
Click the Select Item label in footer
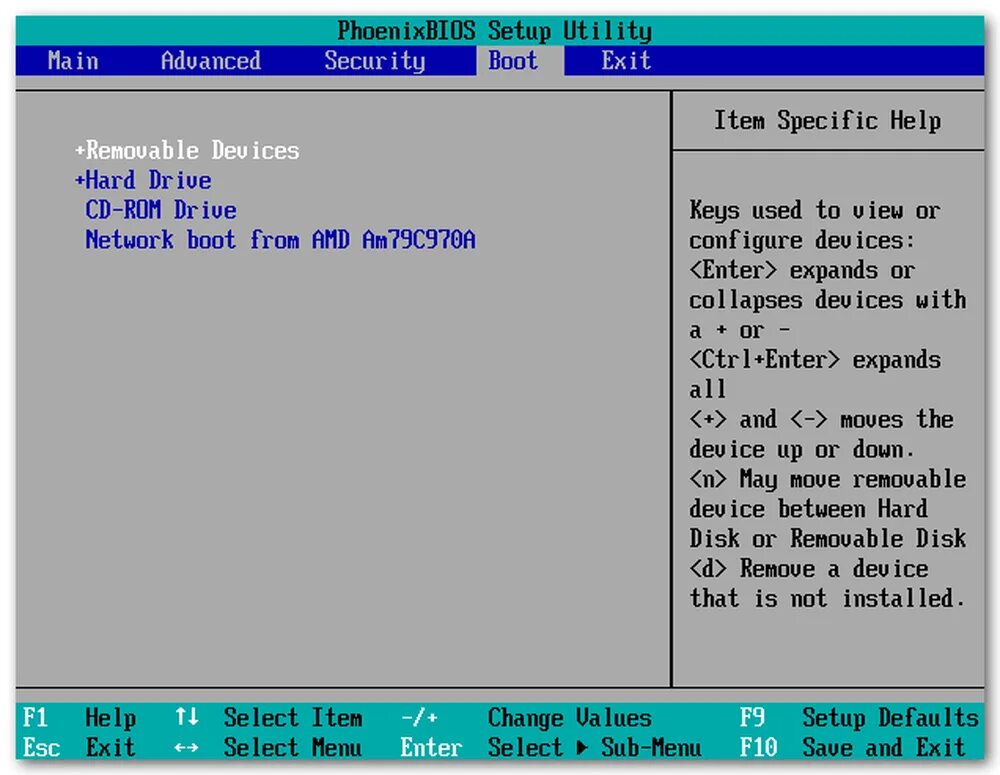click(x=293, y=718)
